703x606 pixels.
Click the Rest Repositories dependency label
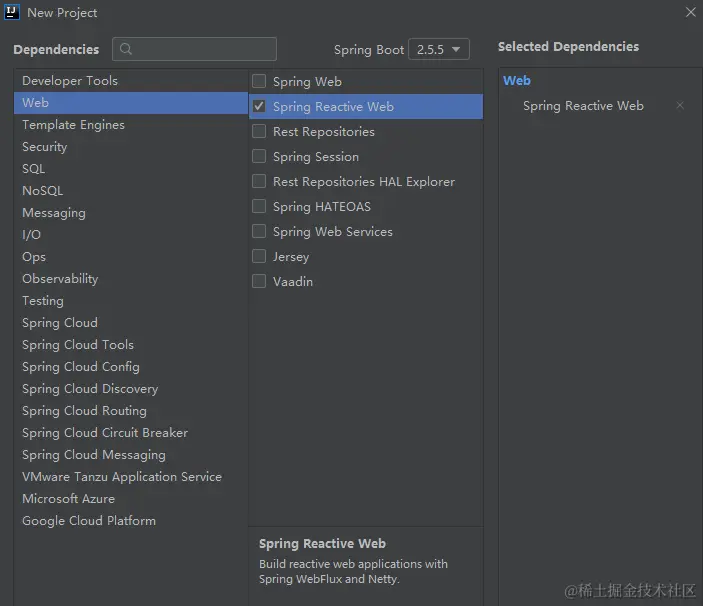(324, 131)
